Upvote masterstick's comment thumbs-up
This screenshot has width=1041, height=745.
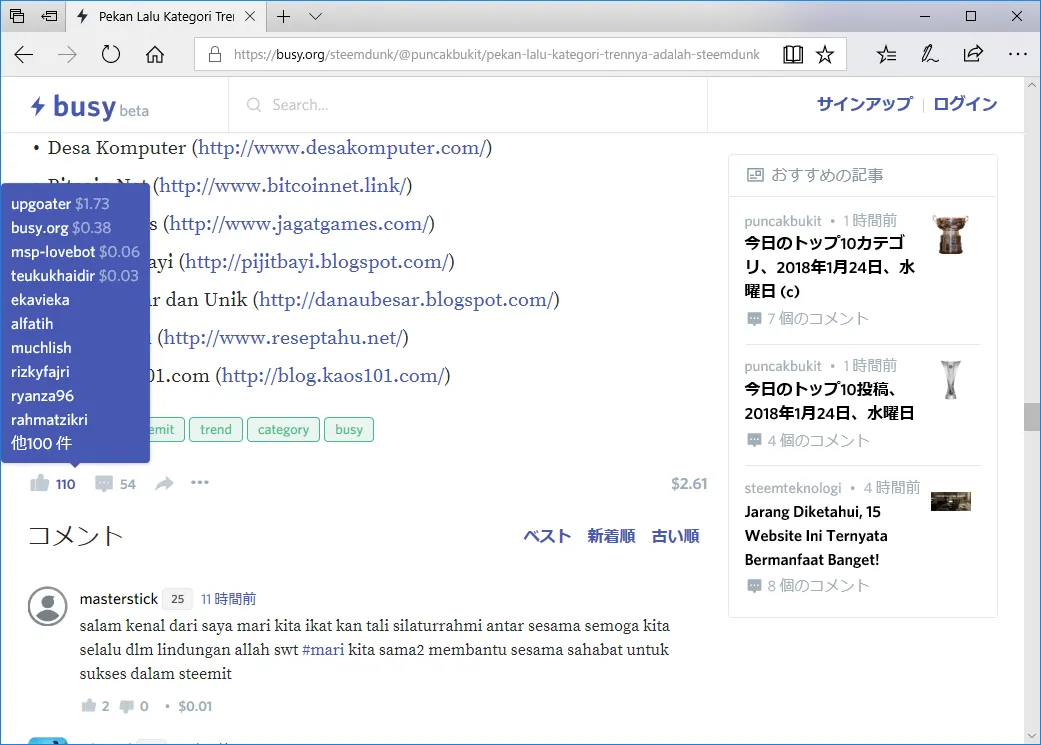click(88, 706)
